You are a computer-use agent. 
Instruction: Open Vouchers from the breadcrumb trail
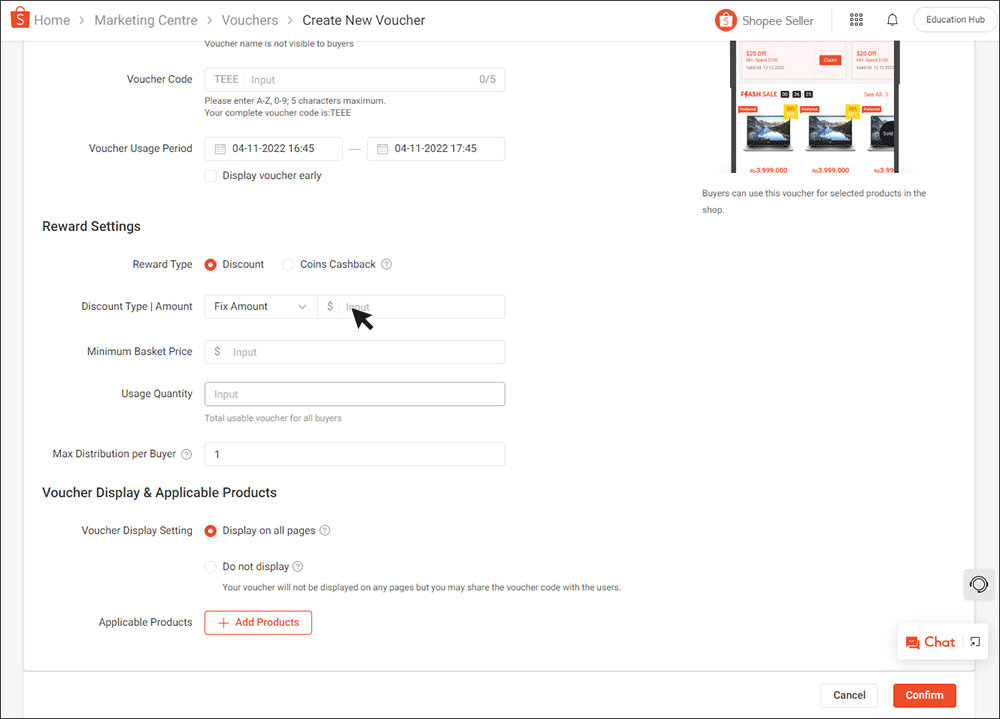(x=249, y=19)
